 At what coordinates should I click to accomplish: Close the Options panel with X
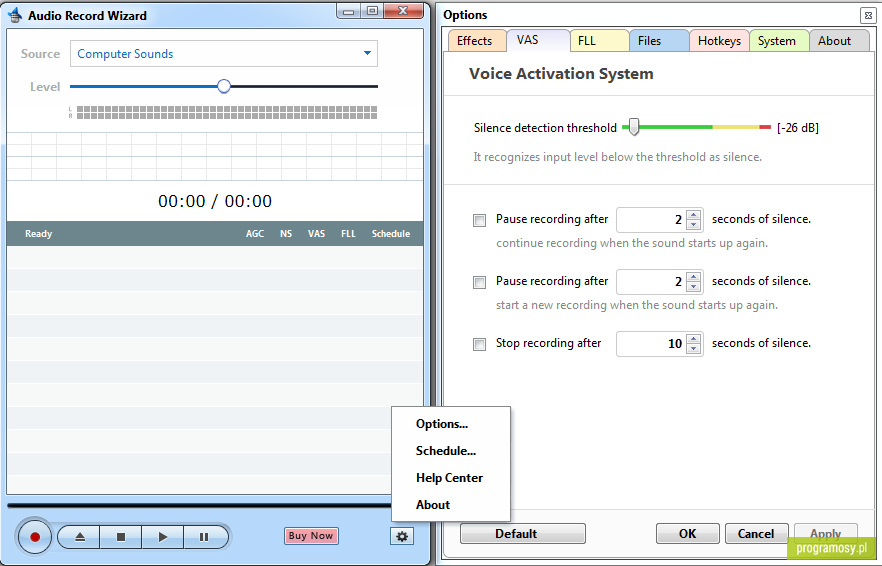coord(867,16)
